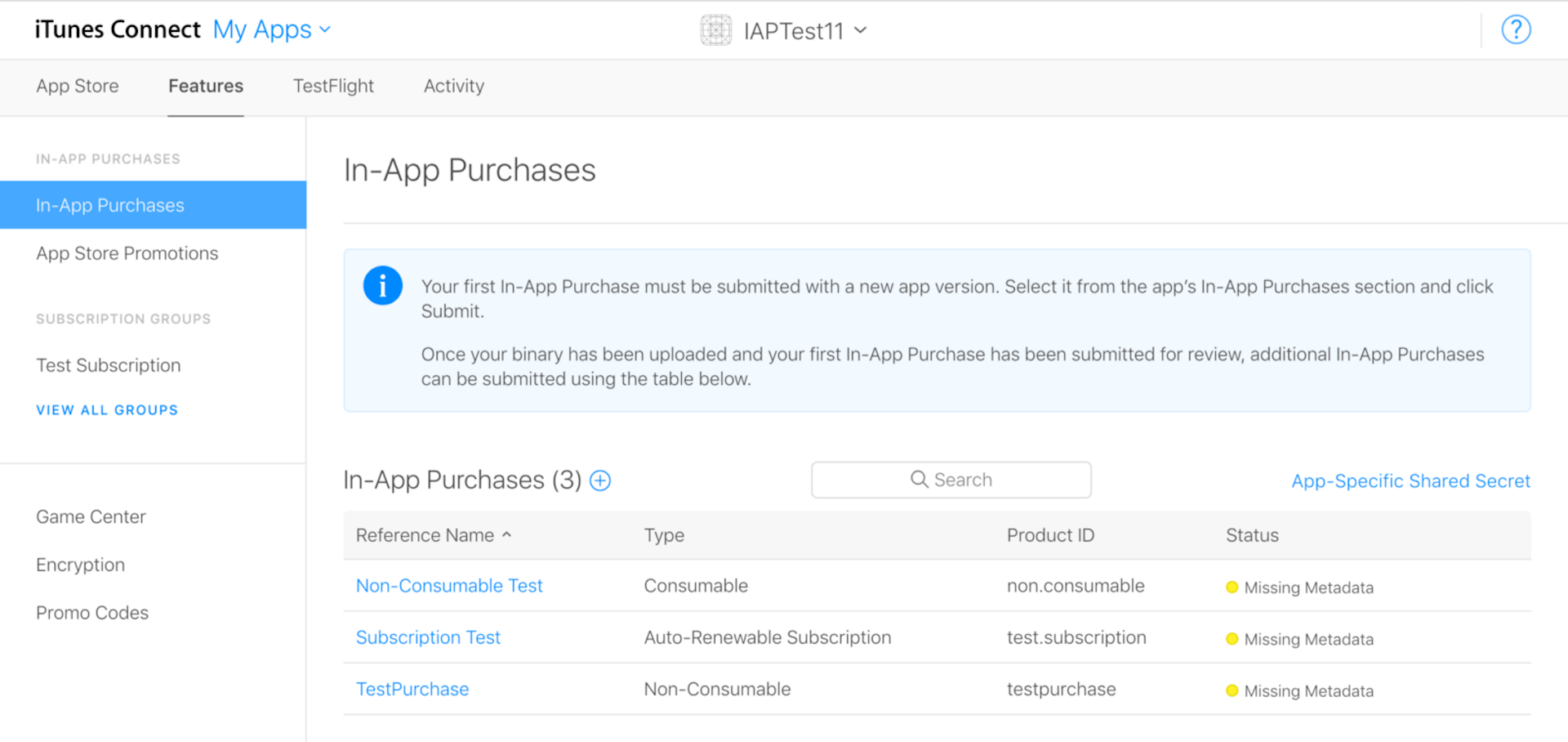Open the My Apps dropdown

(271, 30)
